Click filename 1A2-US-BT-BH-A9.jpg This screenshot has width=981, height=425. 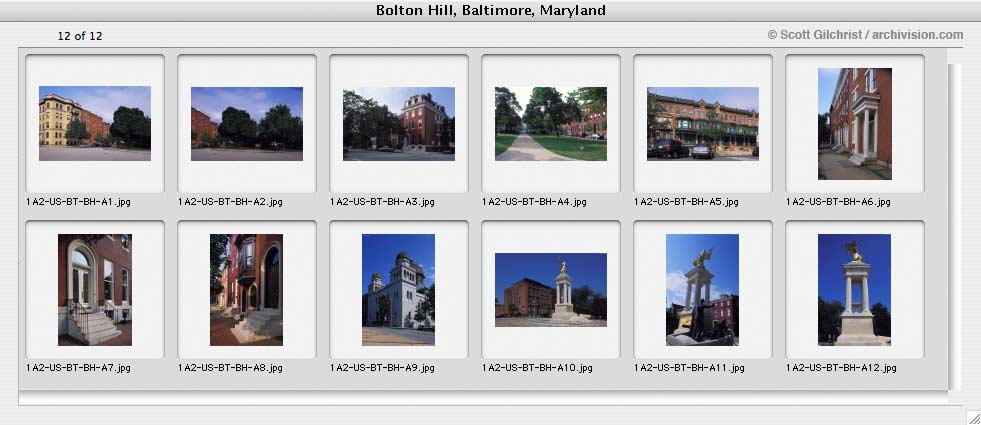pos(382,368)
